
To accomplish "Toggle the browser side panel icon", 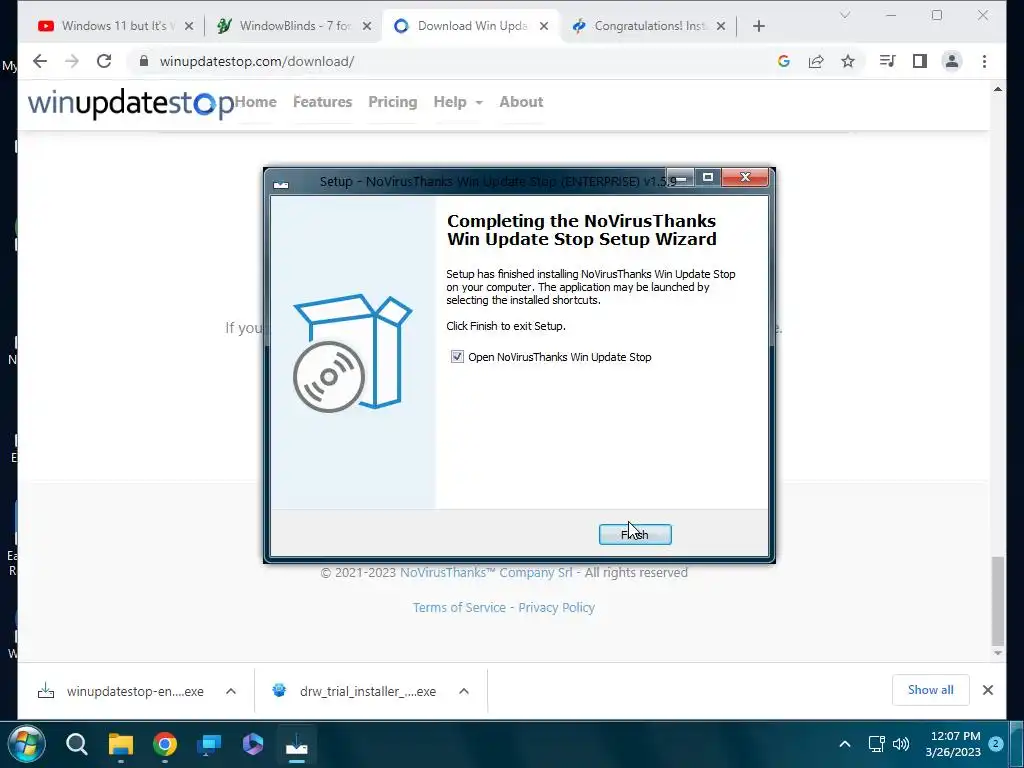I will 920,61.
